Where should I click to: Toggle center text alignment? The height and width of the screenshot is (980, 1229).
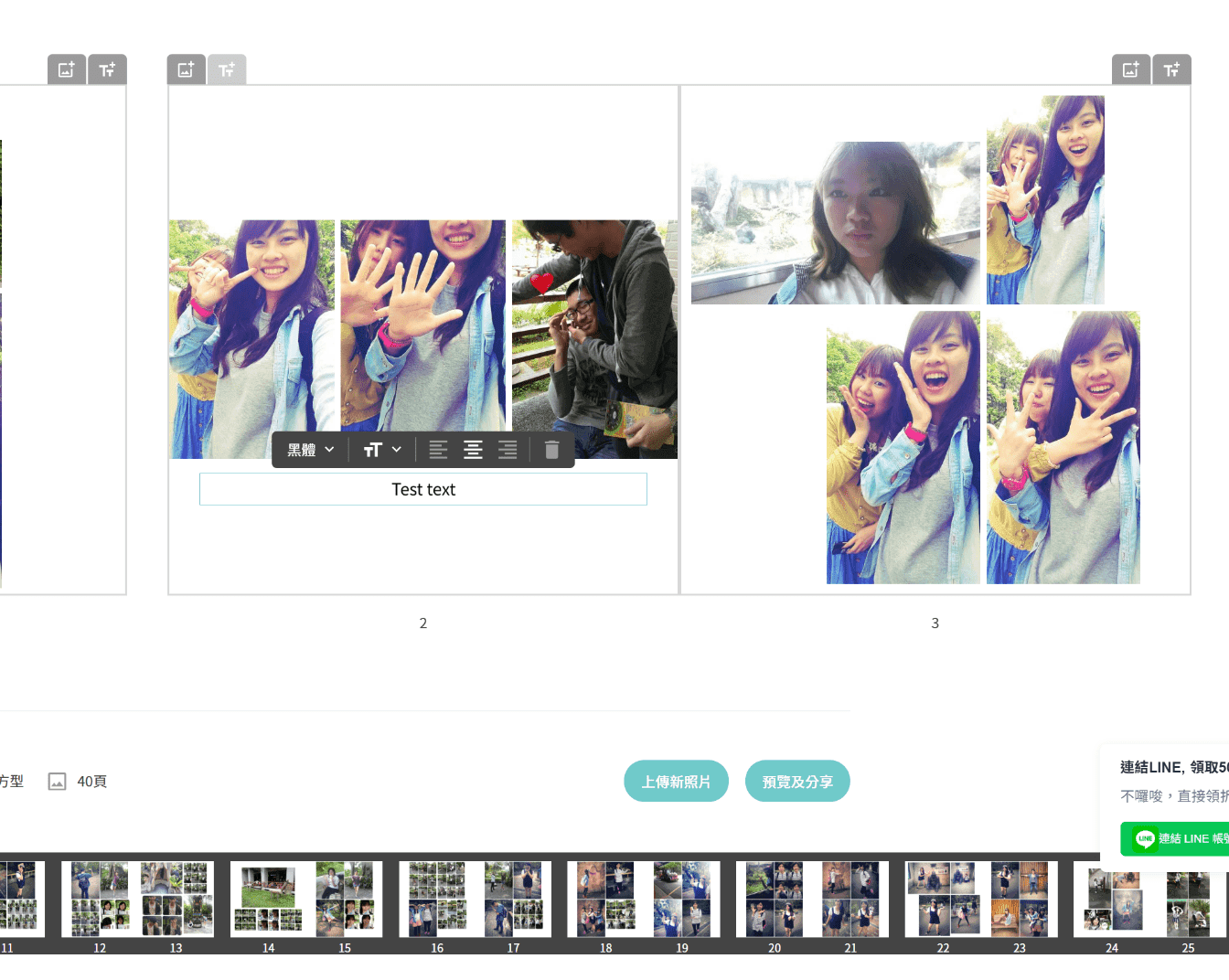(x=473, y=449)
